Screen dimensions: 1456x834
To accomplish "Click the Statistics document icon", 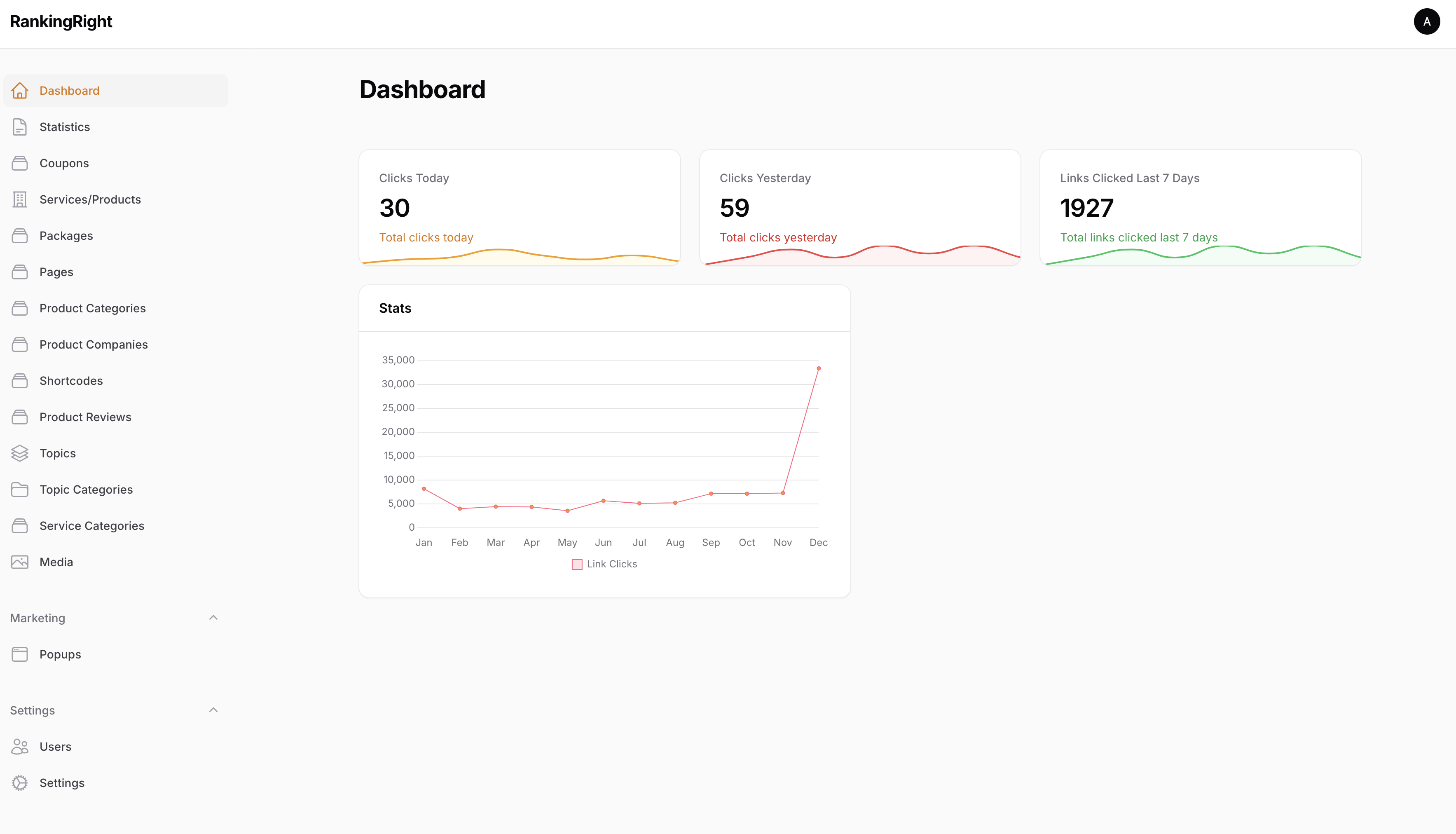I will coord(20,127).
